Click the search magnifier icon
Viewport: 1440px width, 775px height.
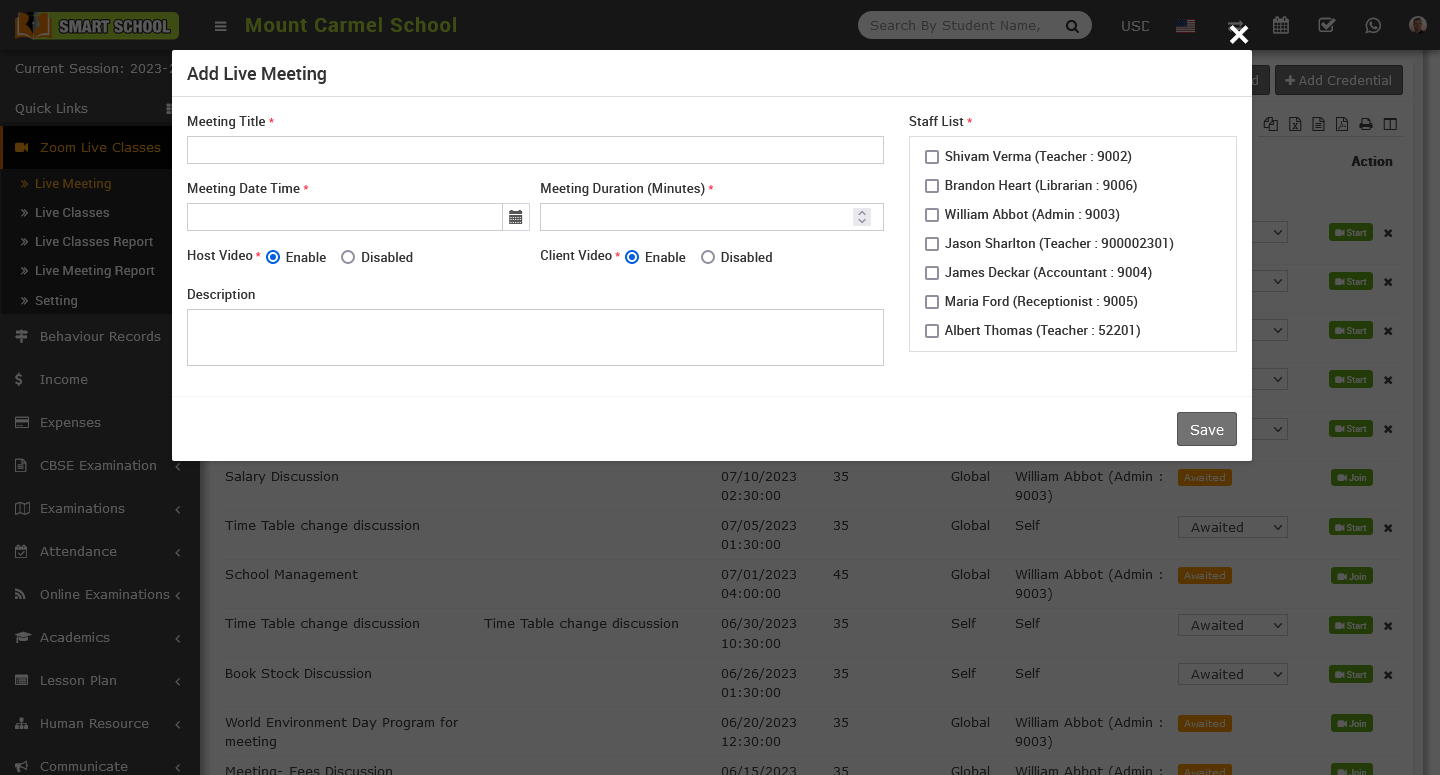click(1072, 26)
